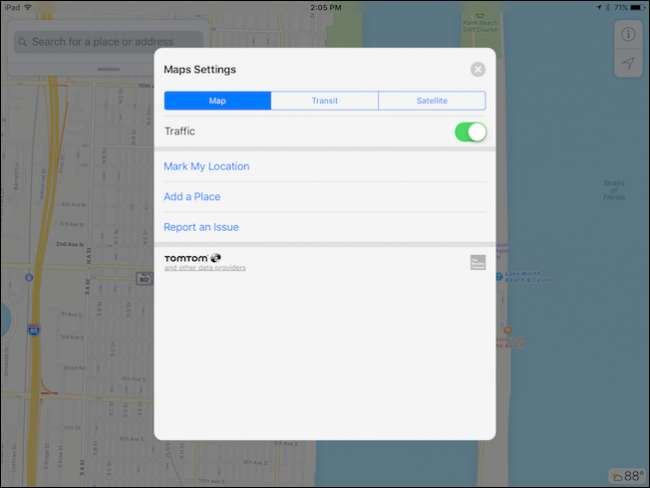Tap the search place or address field

(x=109, y=42)
